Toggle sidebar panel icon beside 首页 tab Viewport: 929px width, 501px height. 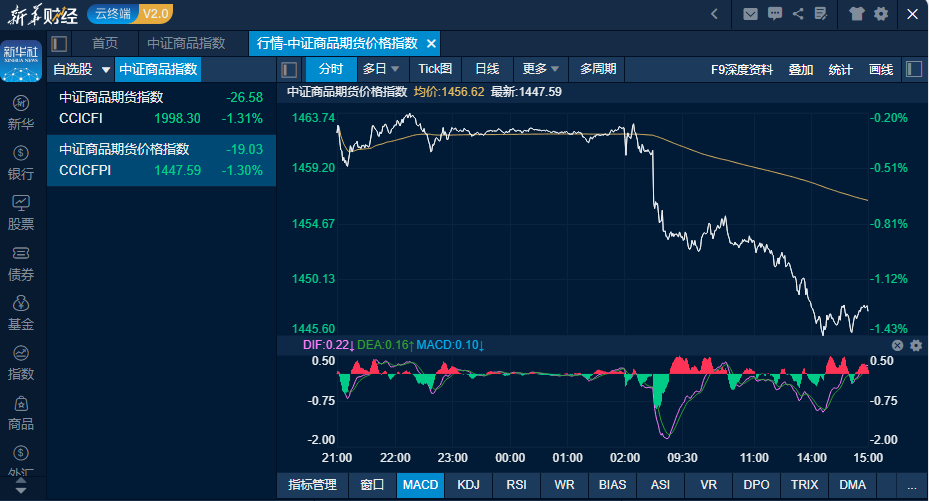(x=59, y=43)
